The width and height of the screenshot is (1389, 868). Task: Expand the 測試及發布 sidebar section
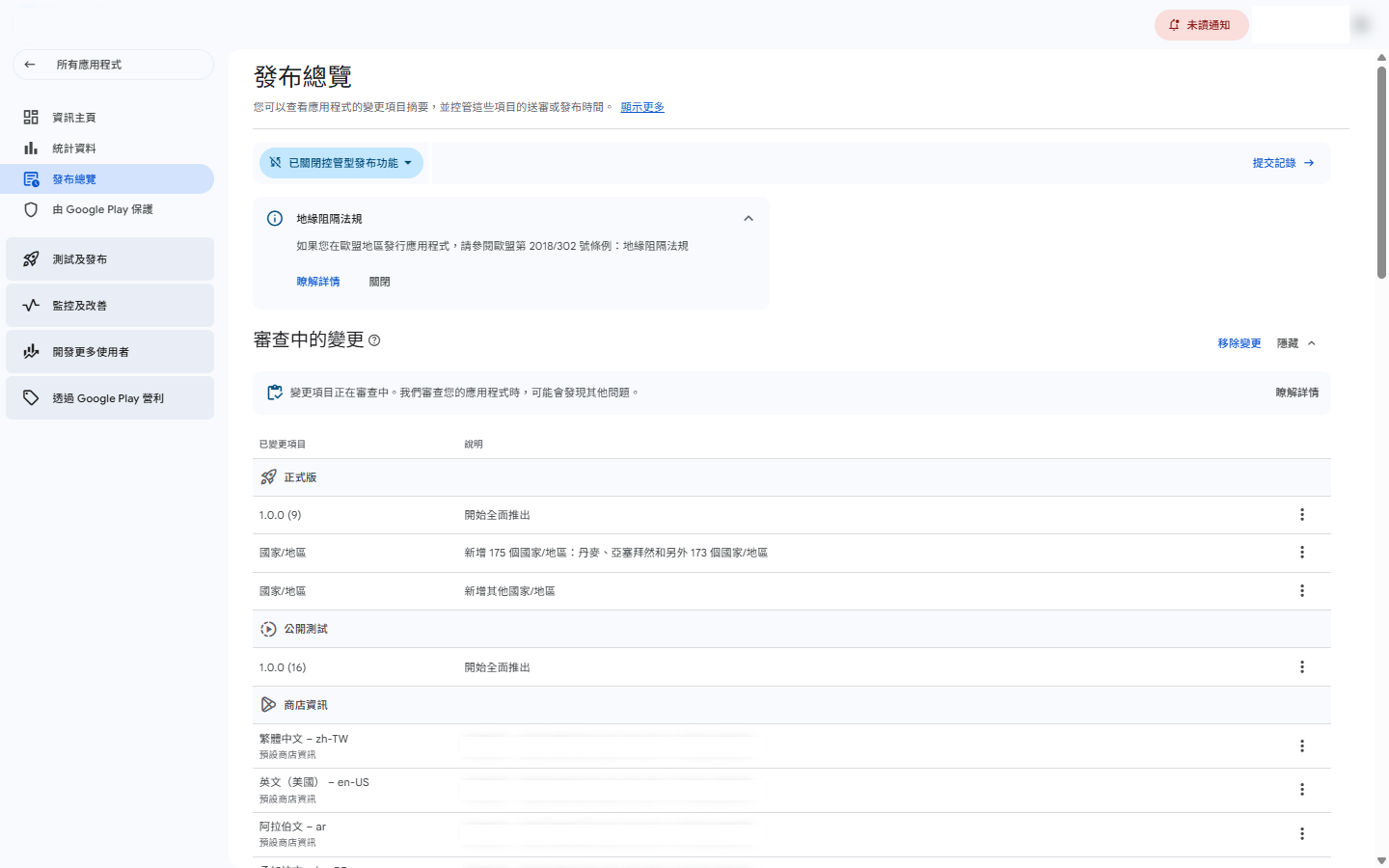tap(110, 258)
